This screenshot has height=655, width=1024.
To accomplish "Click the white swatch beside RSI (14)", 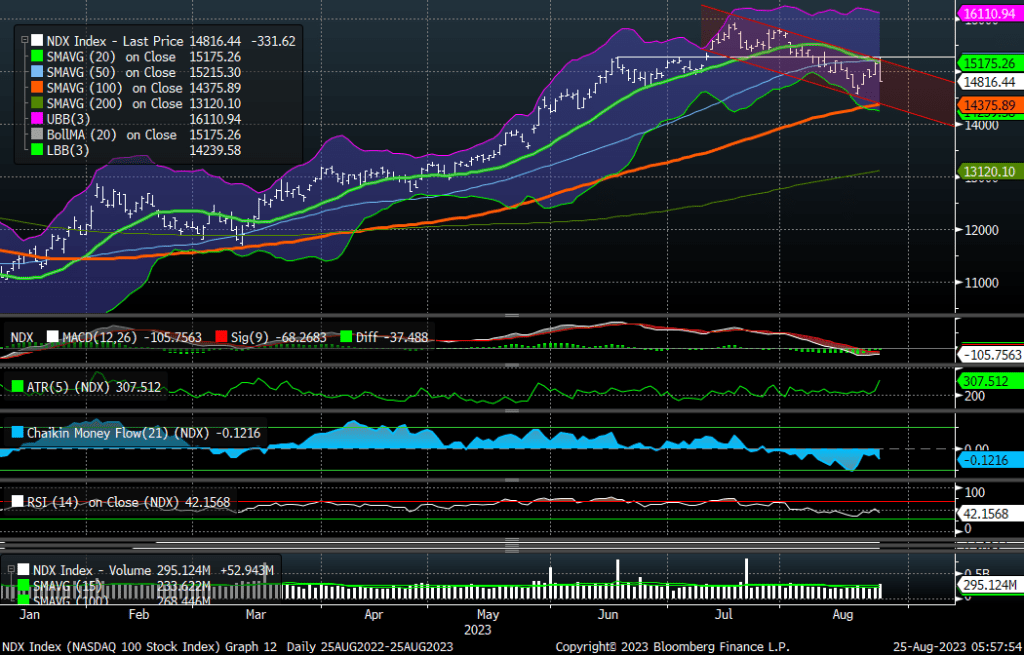I will point(18,502).
